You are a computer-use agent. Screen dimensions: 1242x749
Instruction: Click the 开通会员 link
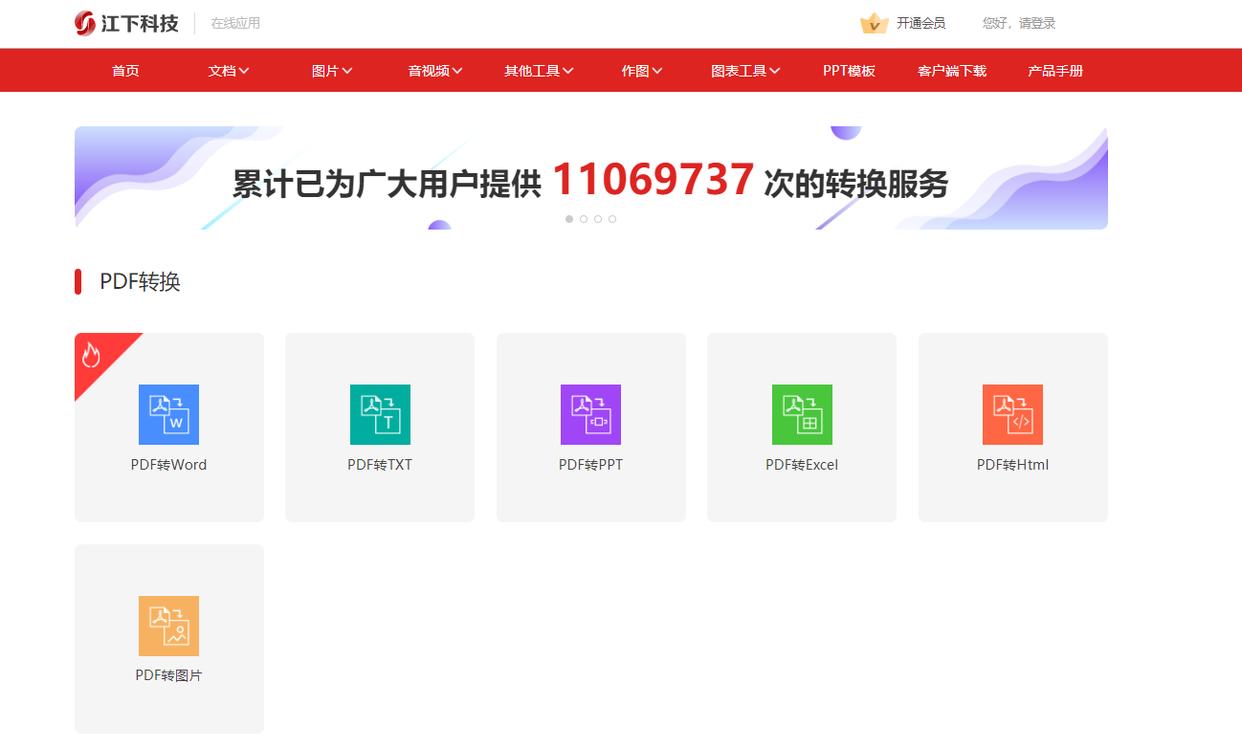920,23
